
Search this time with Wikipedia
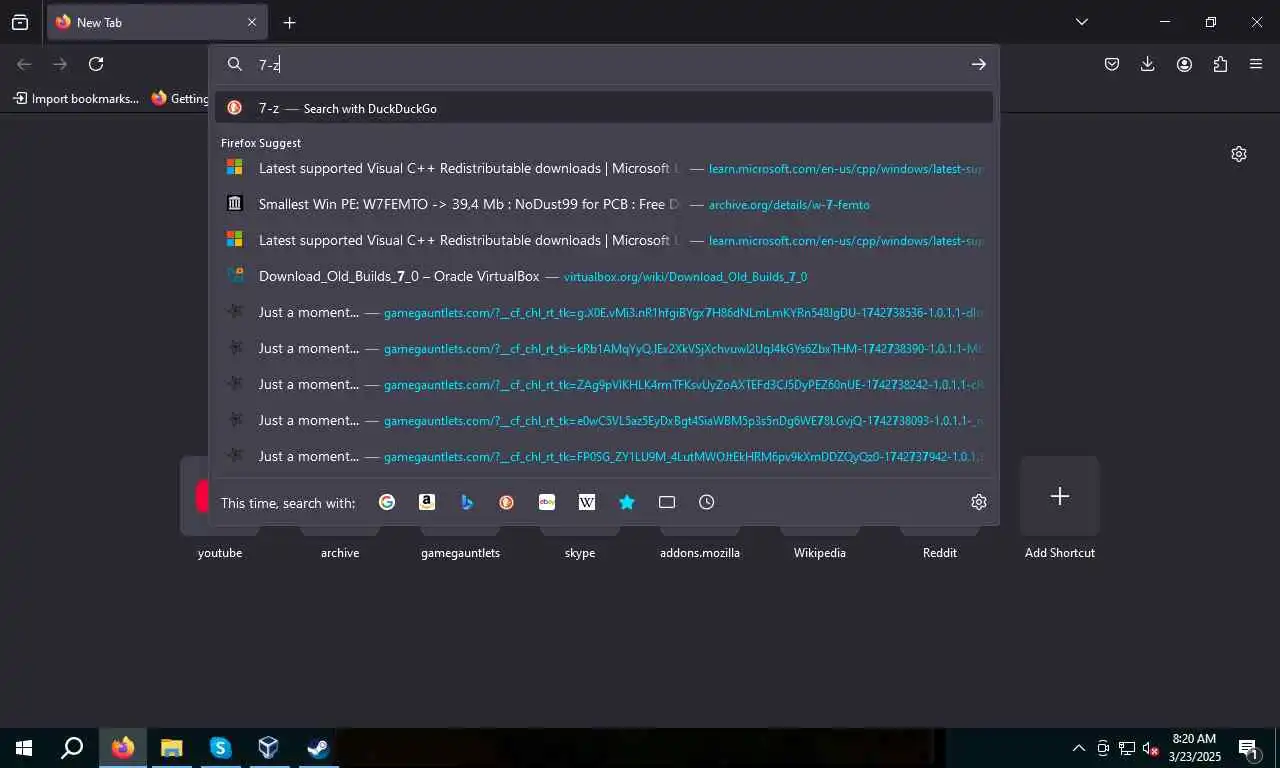tap(587, 502)
